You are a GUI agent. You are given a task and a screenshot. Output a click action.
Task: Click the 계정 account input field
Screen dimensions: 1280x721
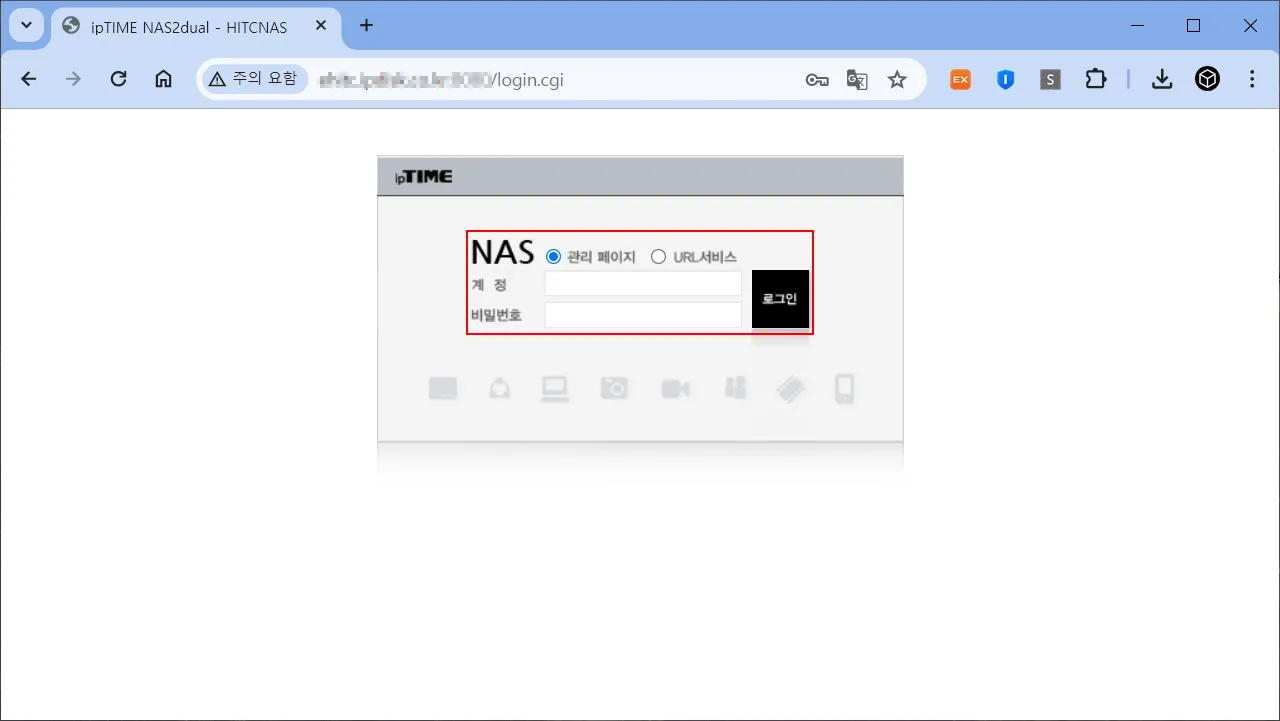click(x=643, y=284)
